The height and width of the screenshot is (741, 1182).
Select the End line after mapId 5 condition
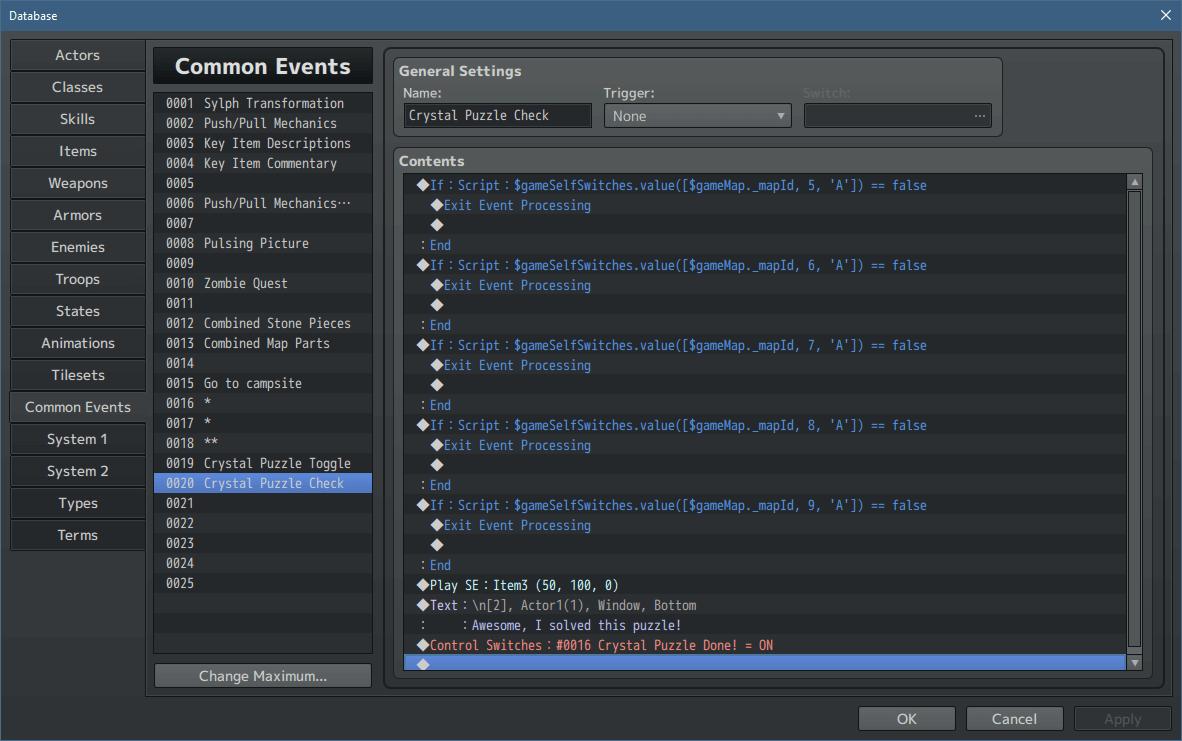click(765, 245)
